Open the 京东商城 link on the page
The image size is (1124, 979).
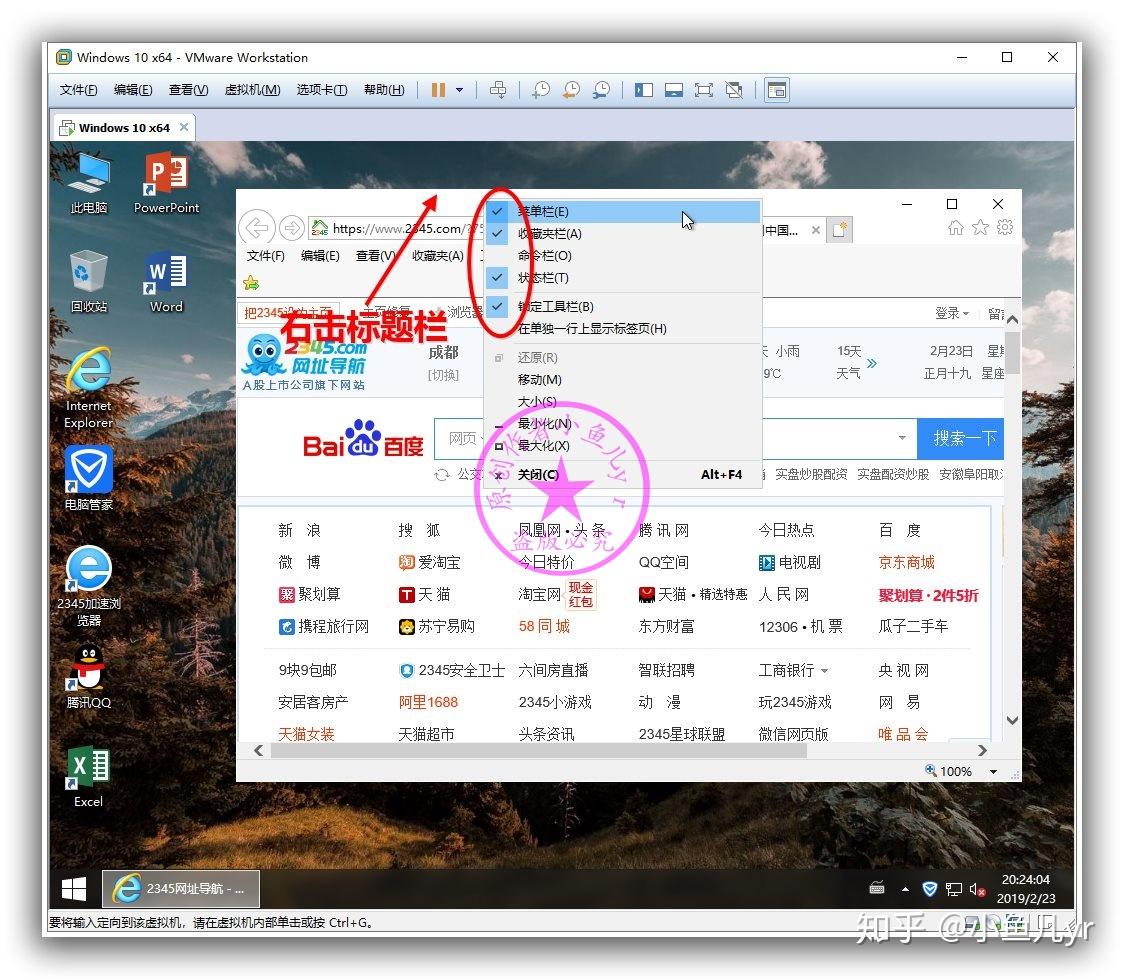[x=907, y=562]
